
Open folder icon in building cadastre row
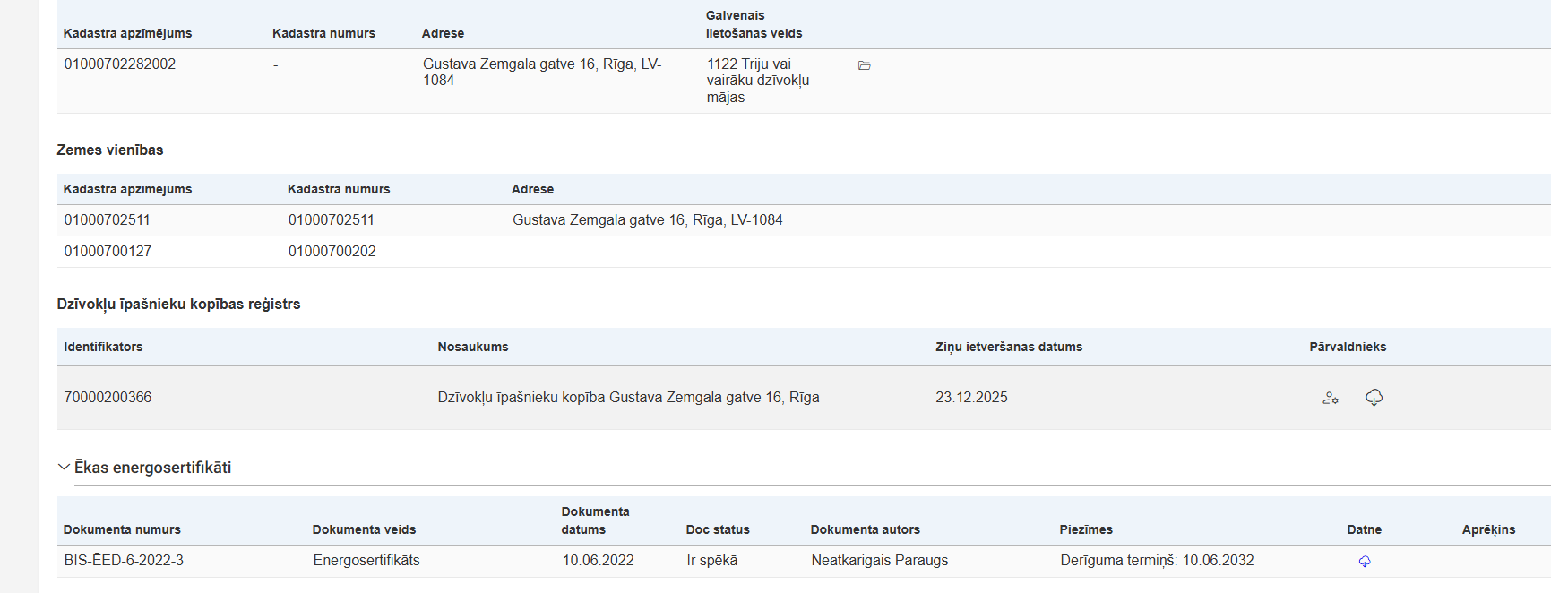(864, 65)
